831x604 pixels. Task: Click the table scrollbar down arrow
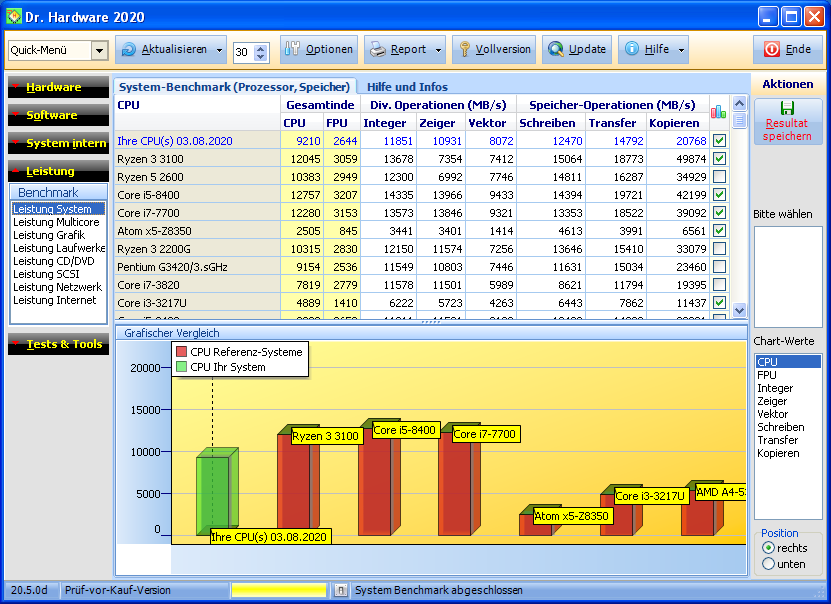[739, 310]
